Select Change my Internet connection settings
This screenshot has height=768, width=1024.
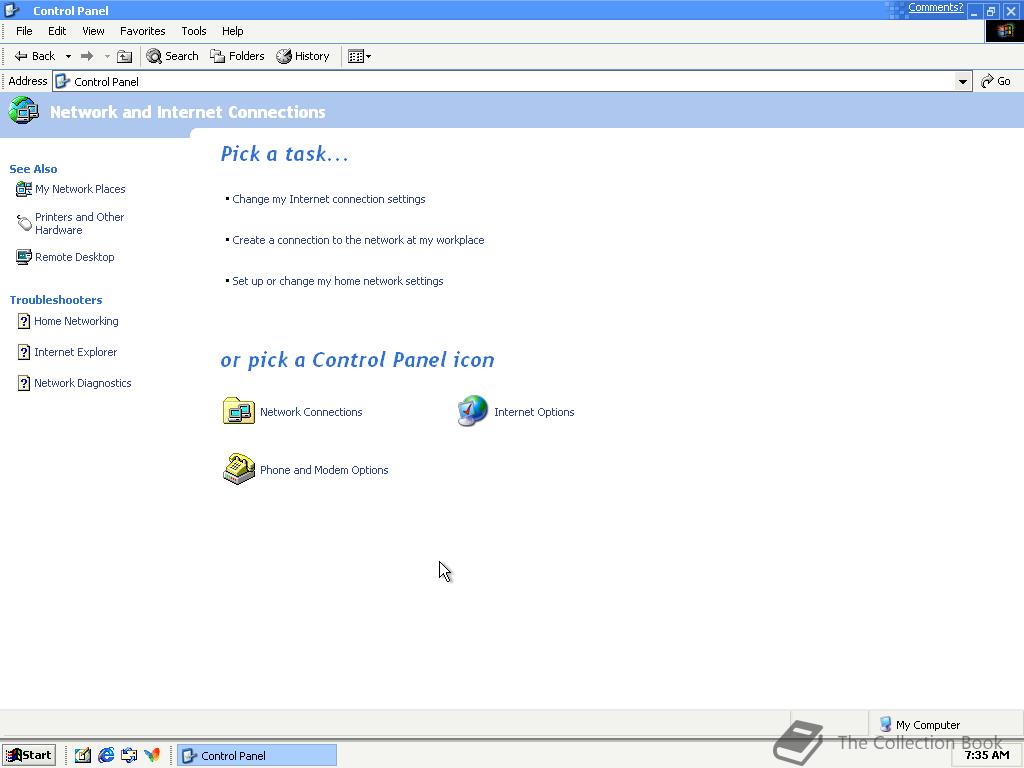pyautogui.click(x=328, y=199)
